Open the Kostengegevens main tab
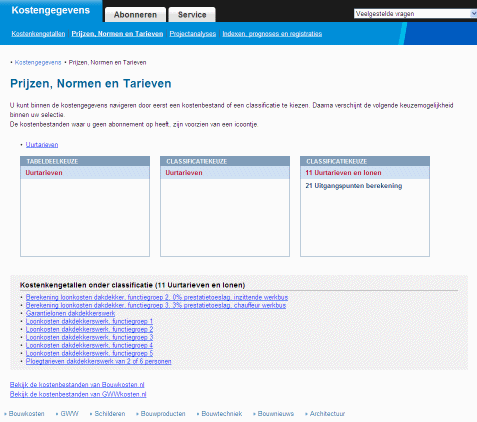The width and height of the screenshot is (477, 422). pos(51,10)
